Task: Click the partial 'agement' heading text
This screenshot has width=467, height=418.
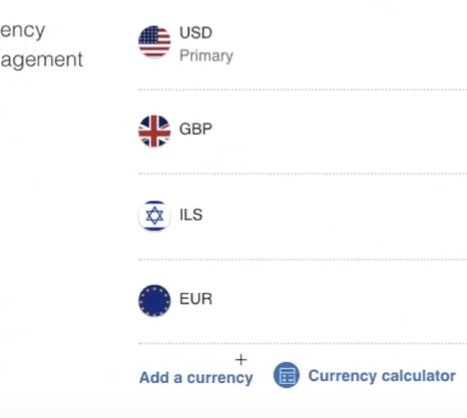Action: pos(41,60)
